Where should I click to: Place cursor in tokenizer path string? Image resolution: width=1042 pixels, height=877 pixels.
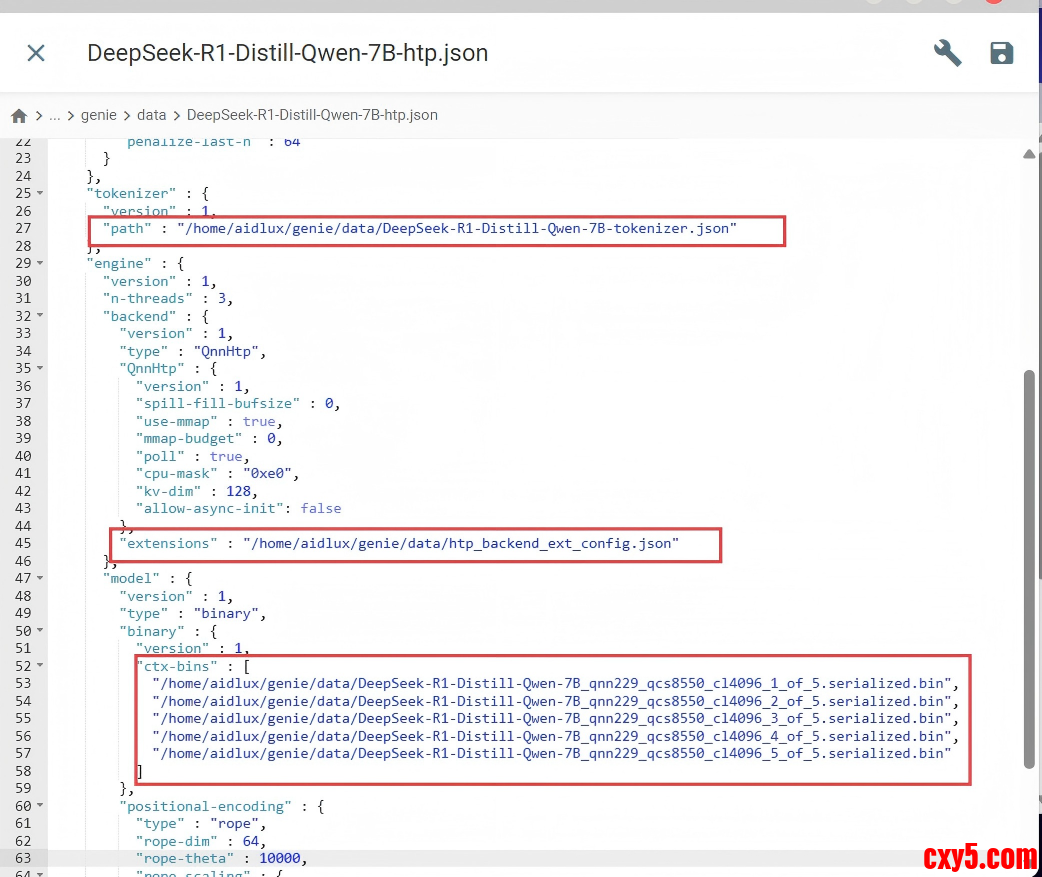click(456, 229)
